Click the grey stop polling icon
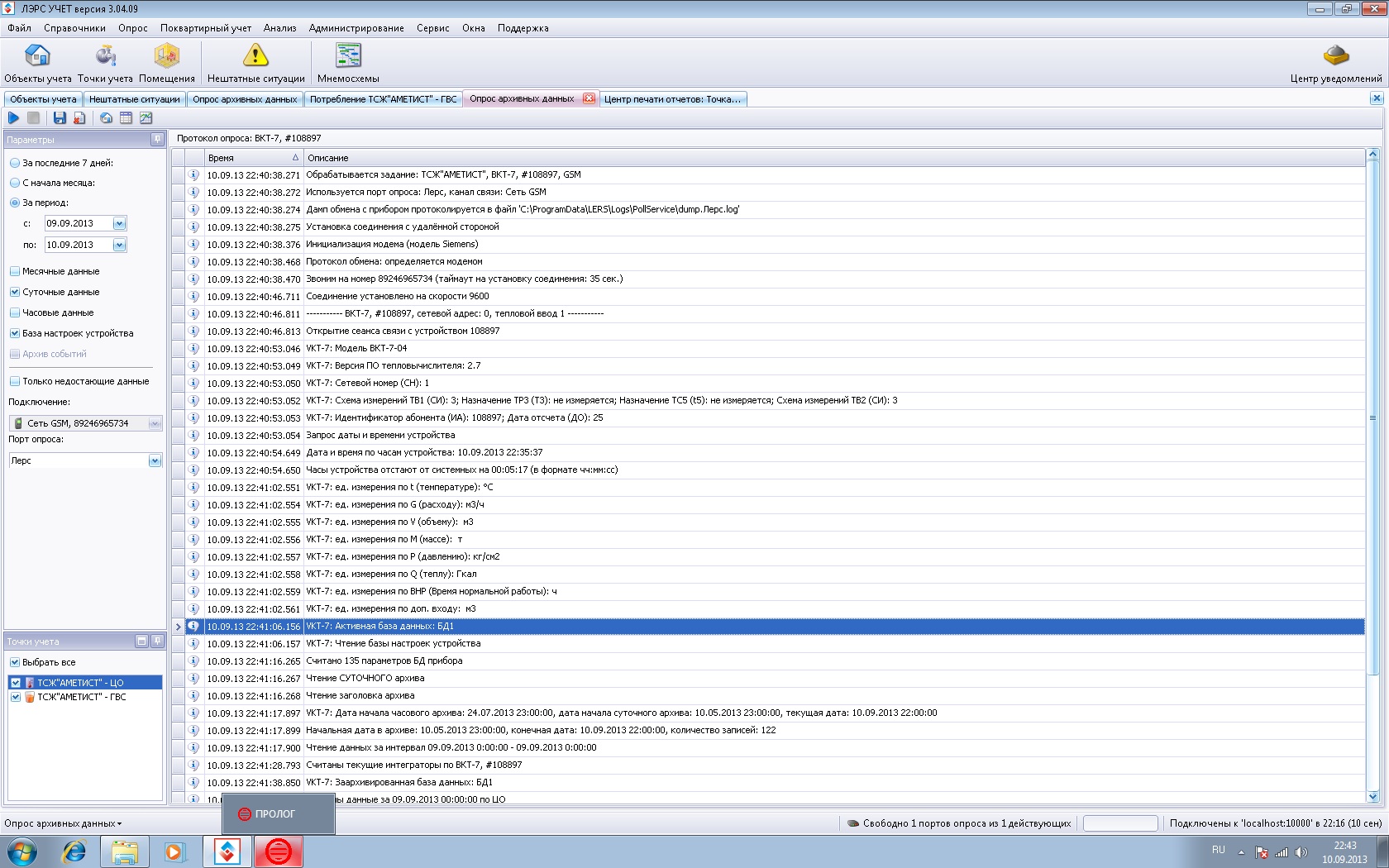The height and width of the screenshot is (868, 1389). (34, 118)
